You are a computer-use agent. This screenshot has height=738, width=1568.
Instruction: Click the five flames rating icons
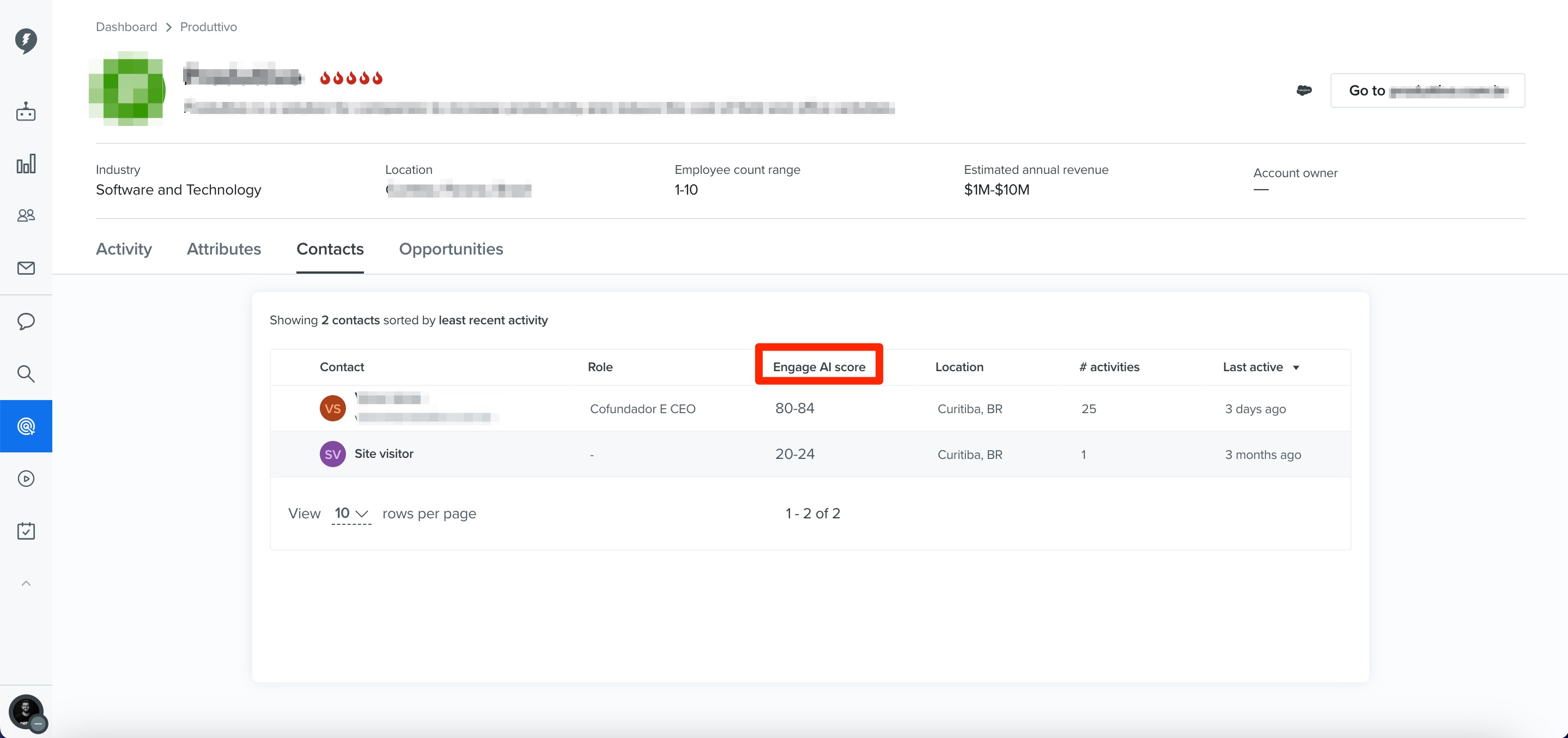(351, 78)
